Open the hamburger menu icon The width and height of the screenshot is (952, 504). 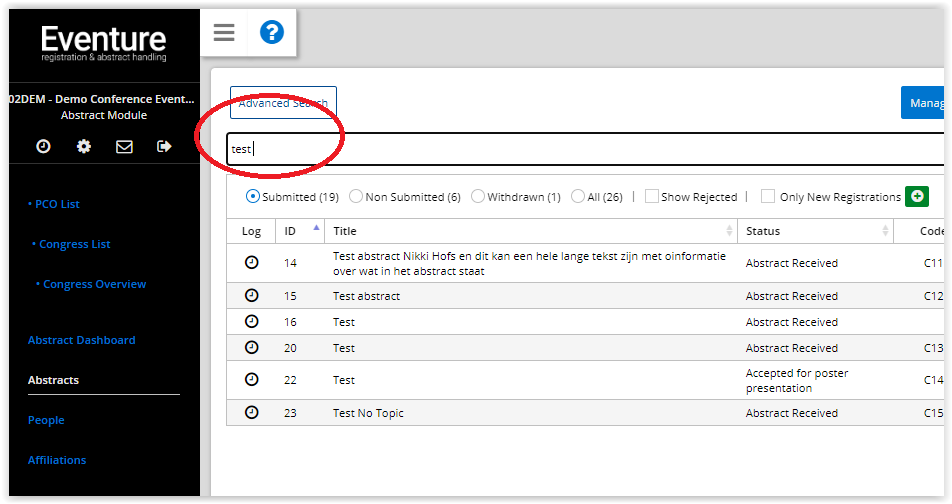tap(223, 32)
